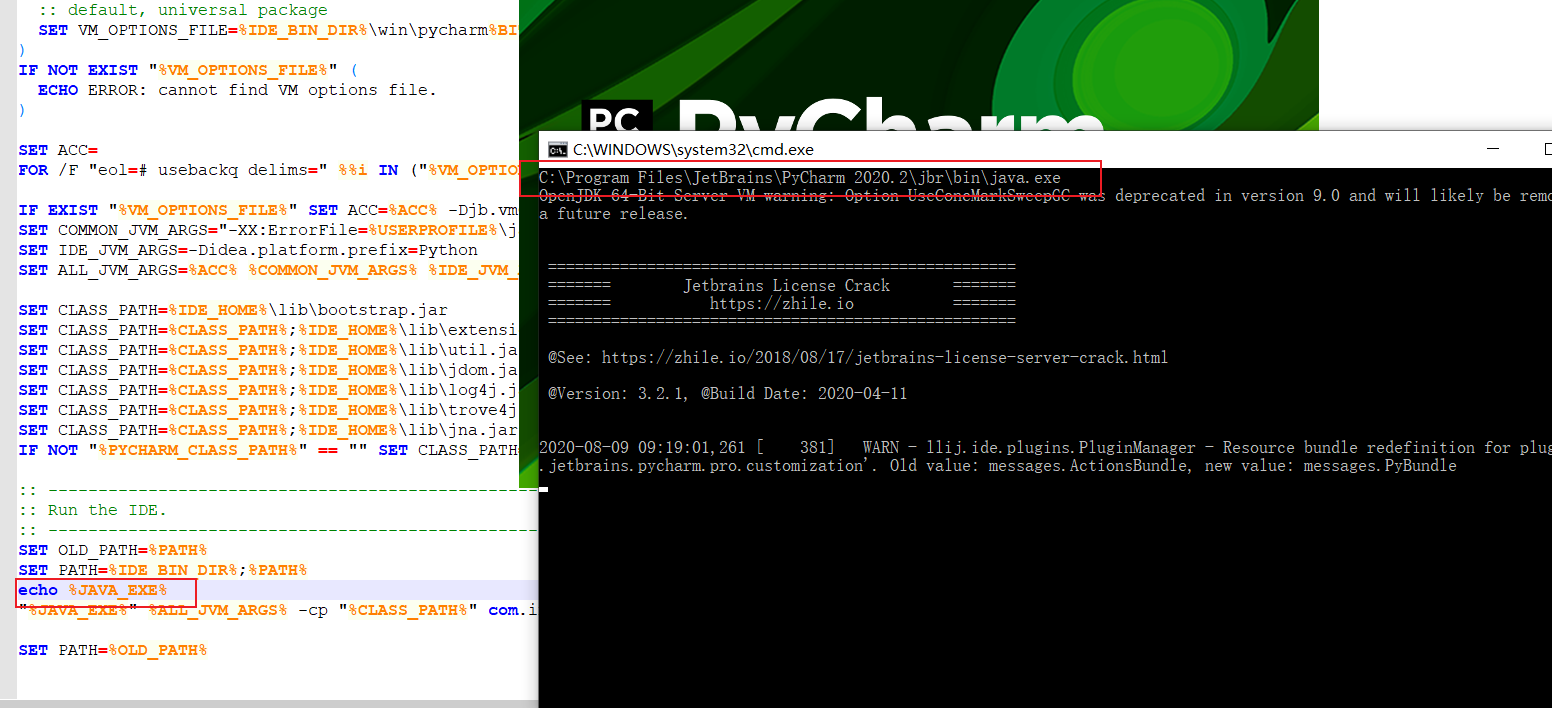Click the '@Version: 3.2.1' line in the console
Image resolution: width=1552 pixels, height=708 pixels.
(727, 394)
